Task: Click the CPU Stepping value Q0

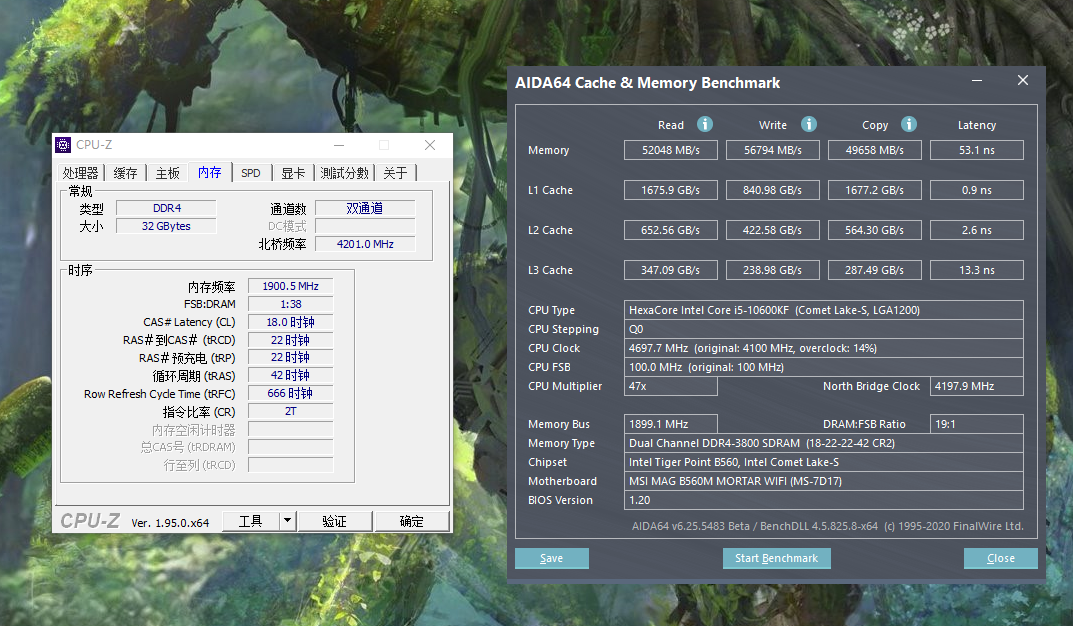Action: click(823, 329)
